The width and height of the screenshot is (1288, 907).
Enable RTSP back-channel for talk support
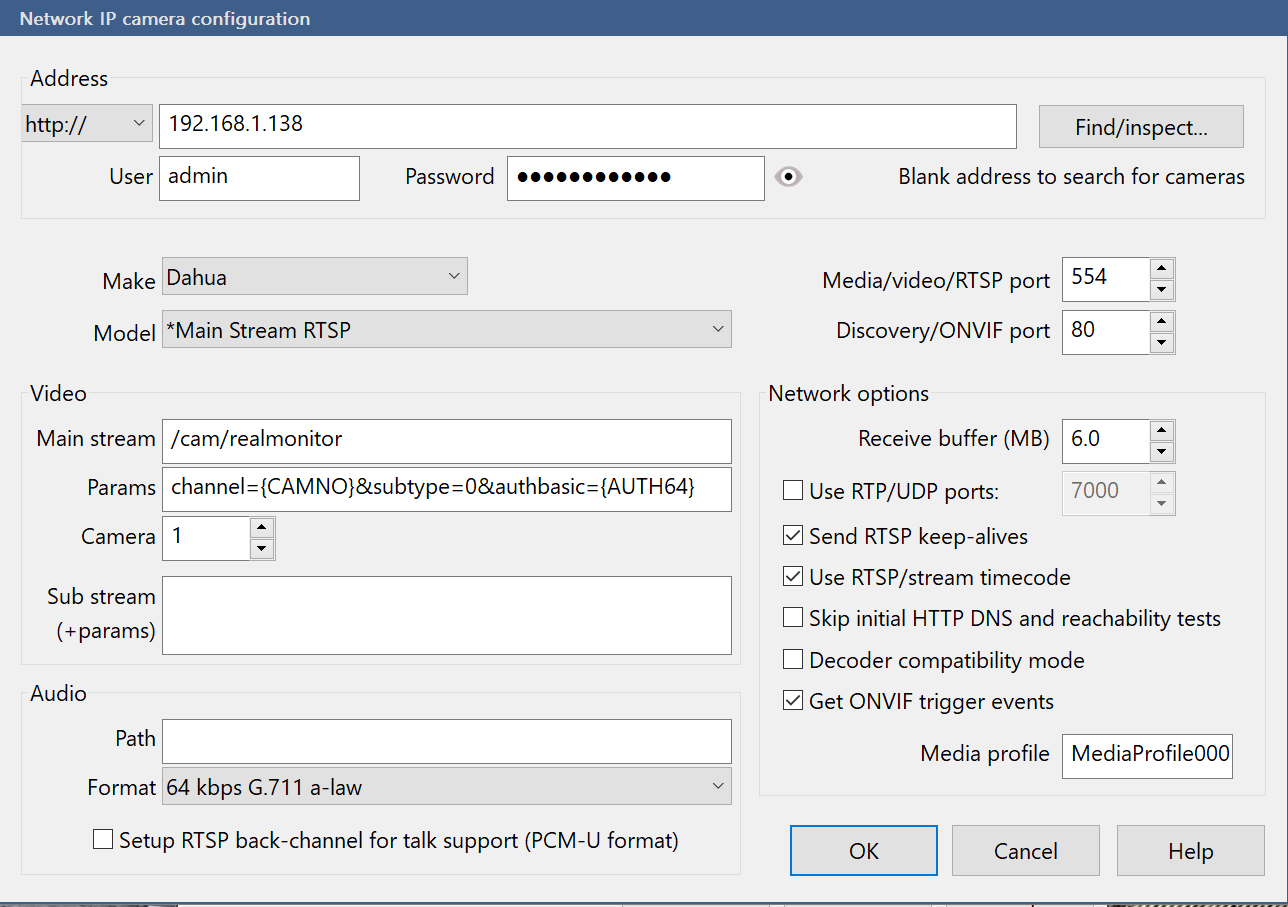[103, 840]
